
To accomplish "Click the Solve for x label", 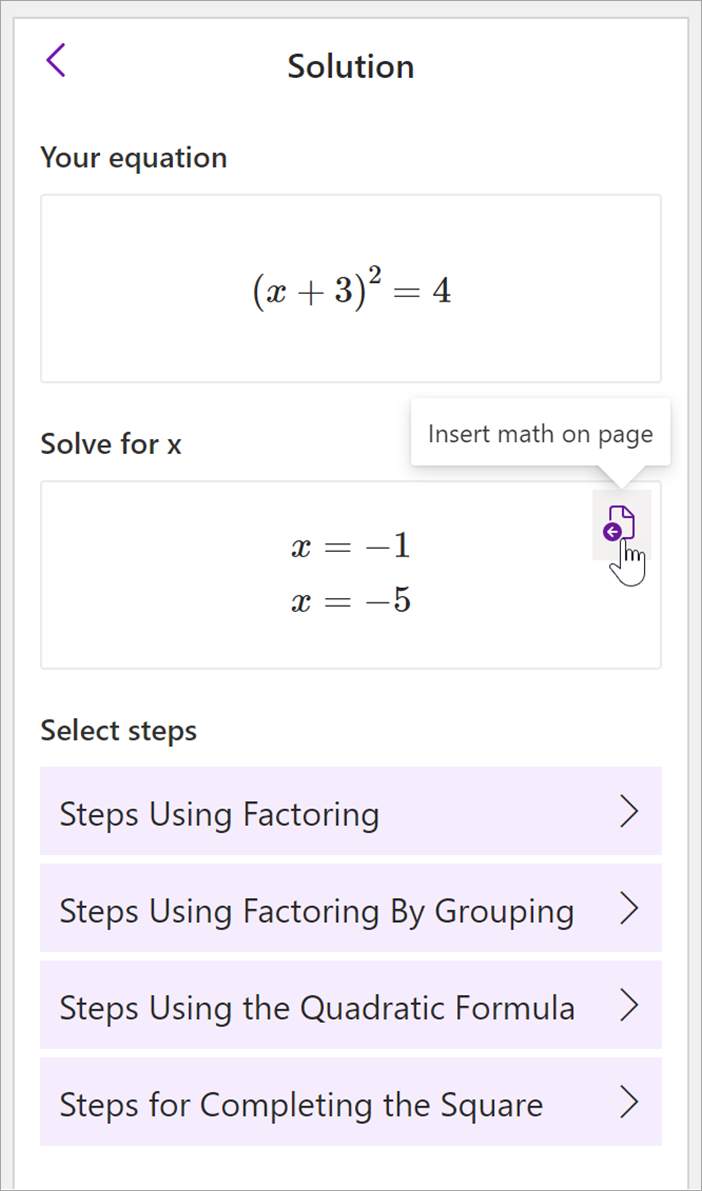I will pos(110,444).
